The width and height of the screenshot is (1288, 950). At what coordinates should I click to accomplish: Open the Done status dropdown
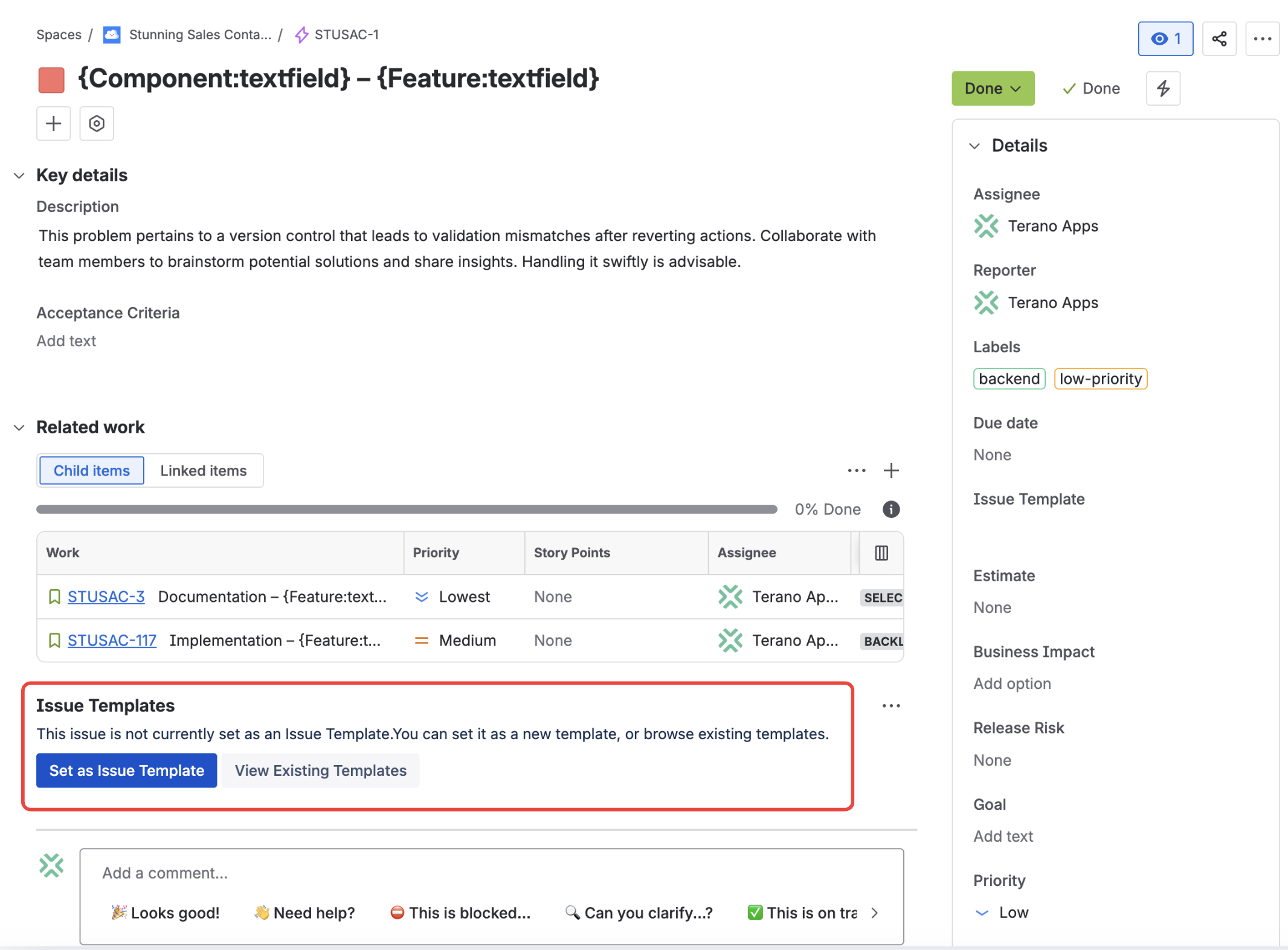[993, 88]
